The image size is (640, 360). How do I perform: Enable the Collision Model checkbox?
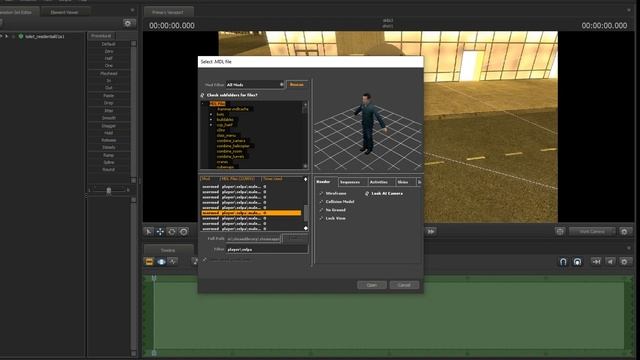(x=321, y=202)
